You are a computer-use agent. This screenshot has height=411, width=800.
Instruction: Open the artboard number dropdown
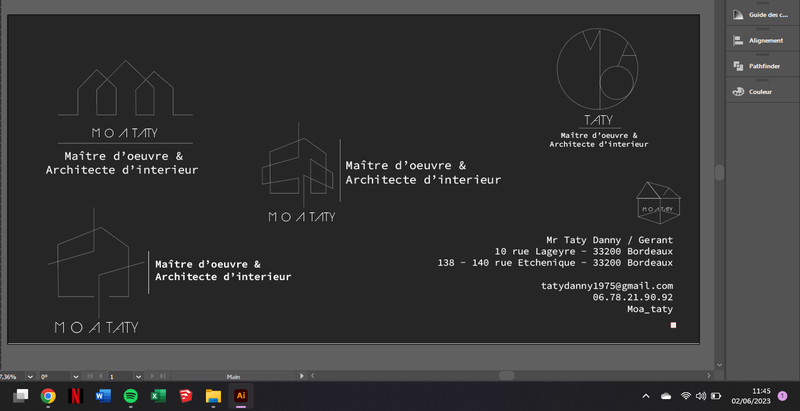tap(138, 376)
